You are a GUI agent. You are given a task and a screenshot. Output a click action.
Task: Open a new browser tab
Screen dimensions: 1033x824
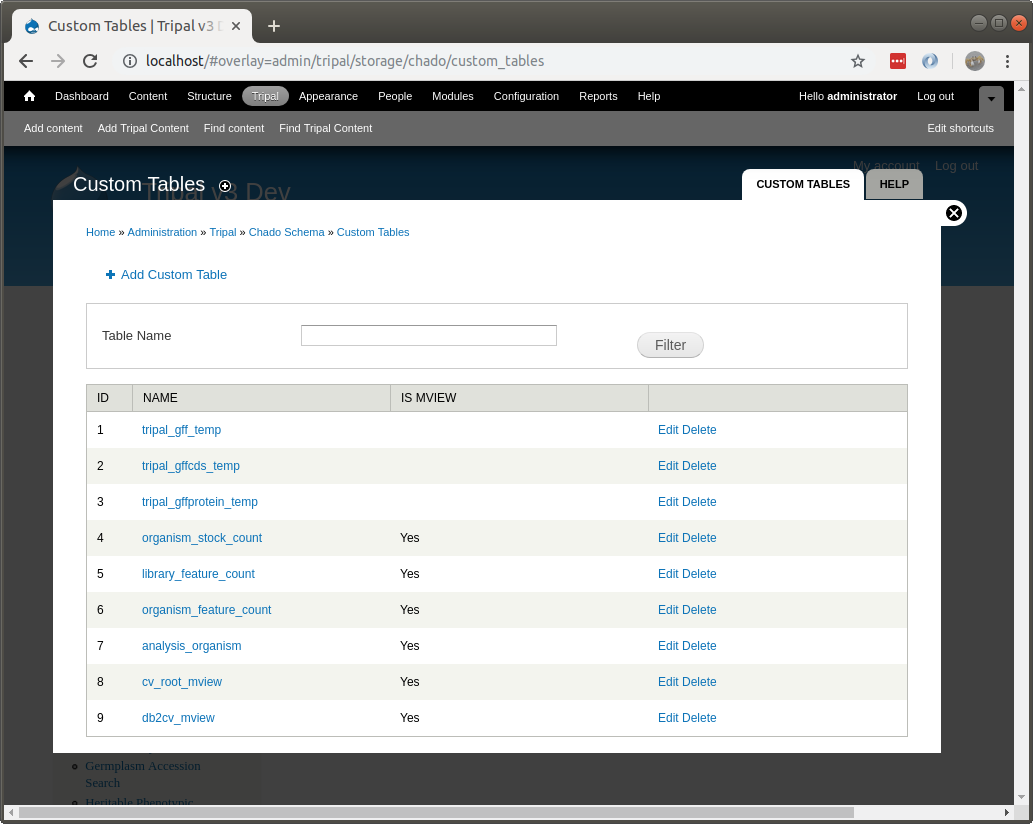274,26
